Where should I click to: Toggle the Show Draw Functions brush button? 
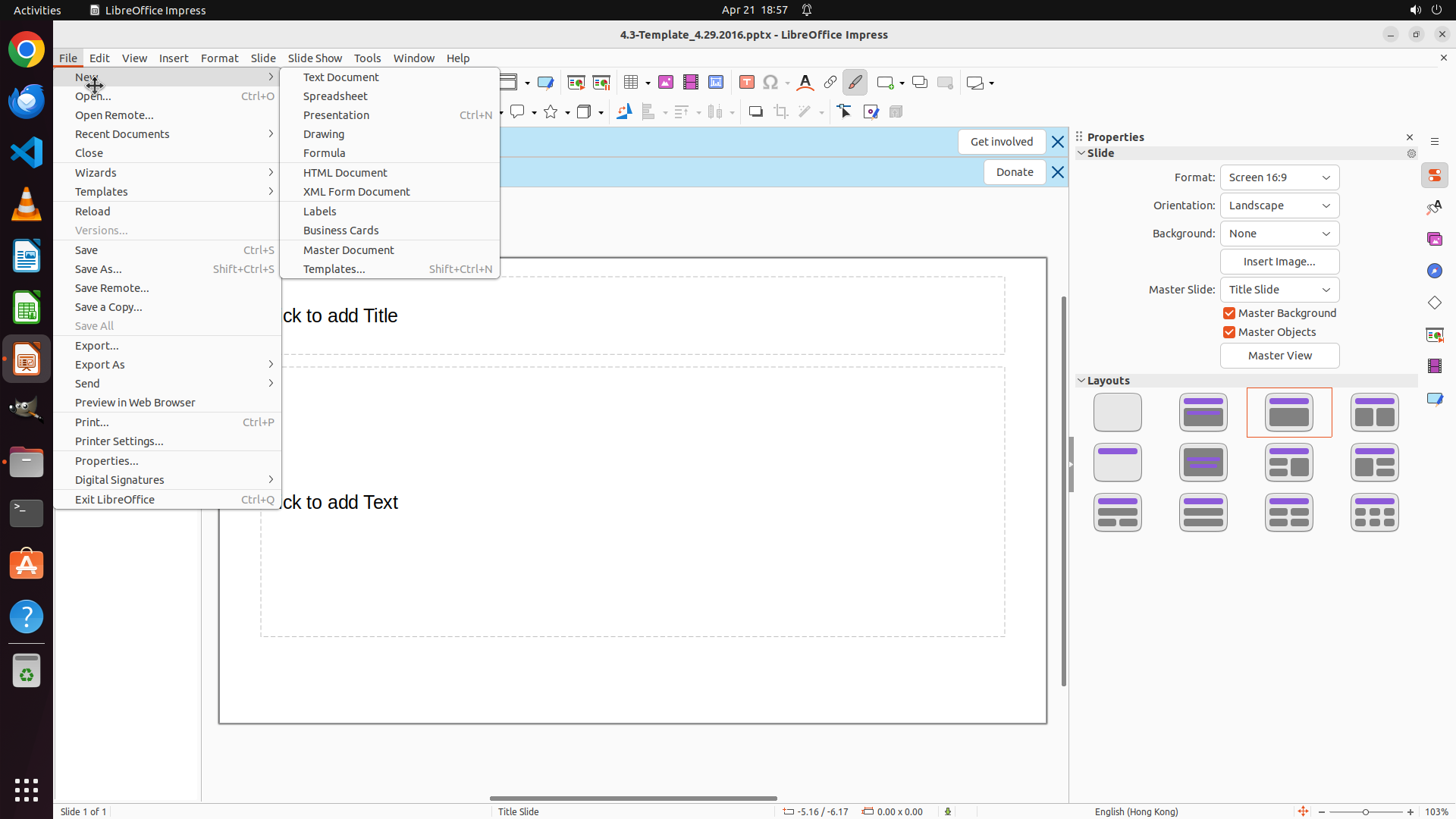855,83
